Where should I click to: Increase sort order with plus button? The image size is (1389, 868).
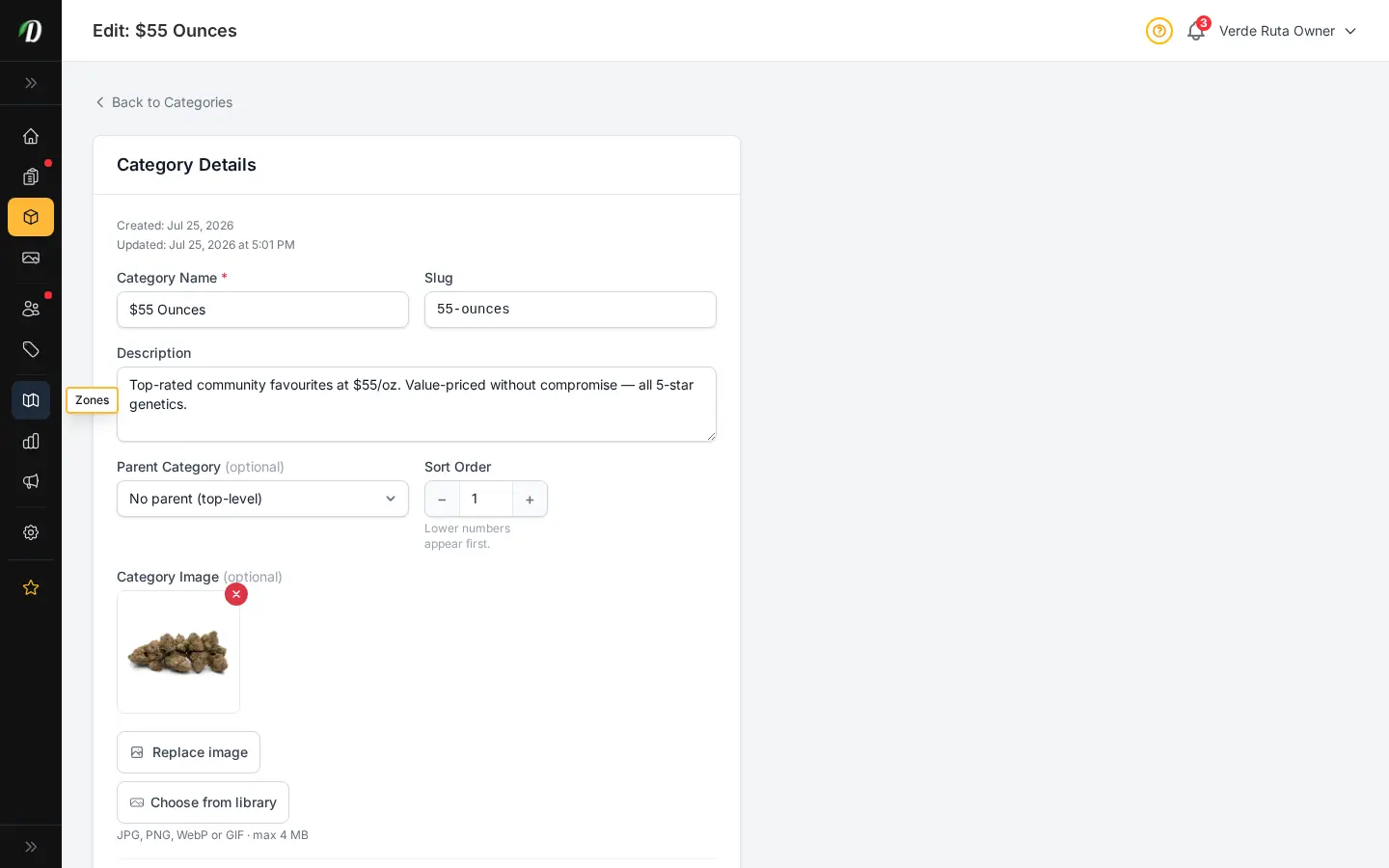[x=530, y=499]
